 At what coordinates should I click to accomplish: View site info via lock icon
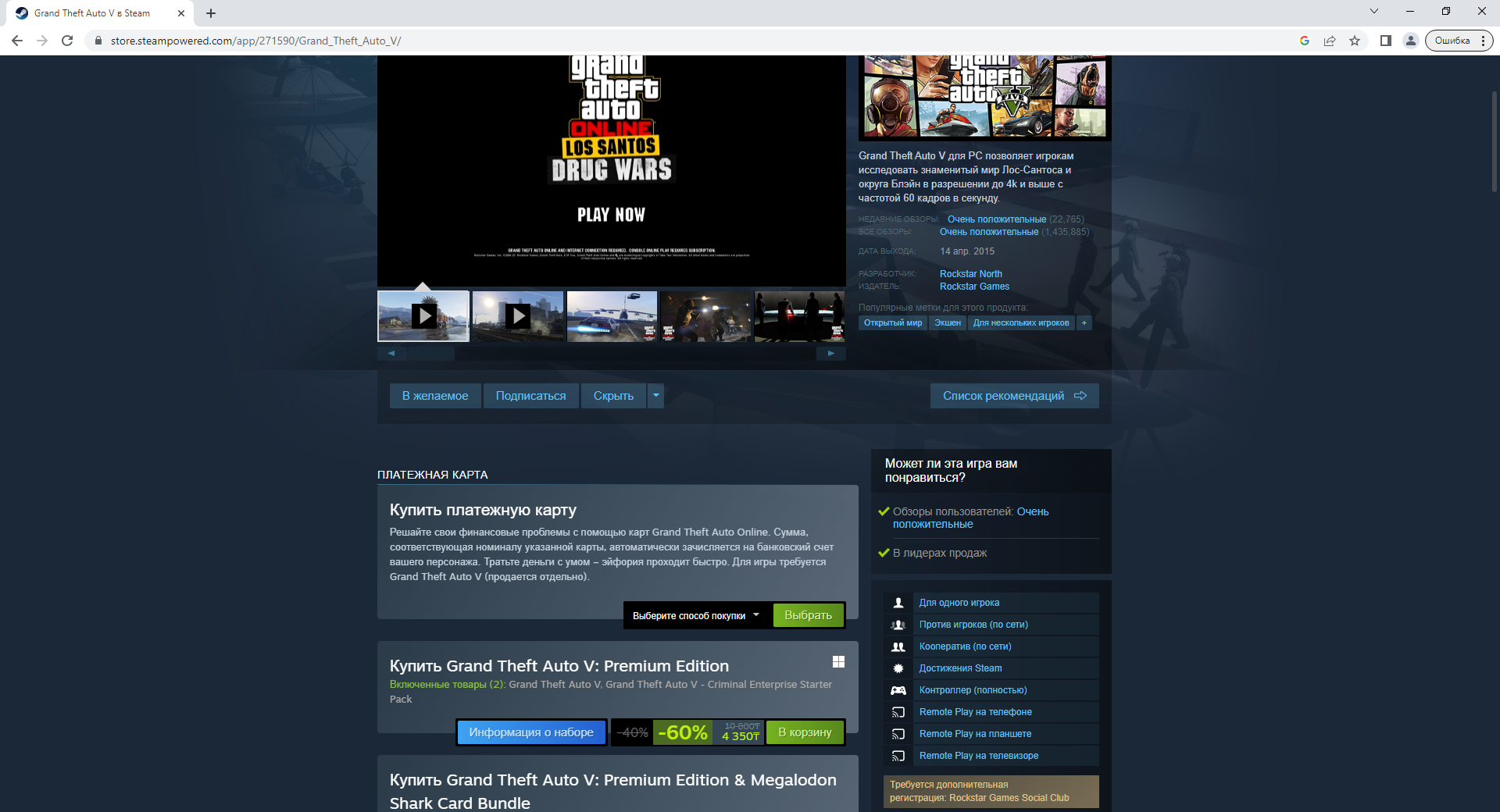click(98, 41)
